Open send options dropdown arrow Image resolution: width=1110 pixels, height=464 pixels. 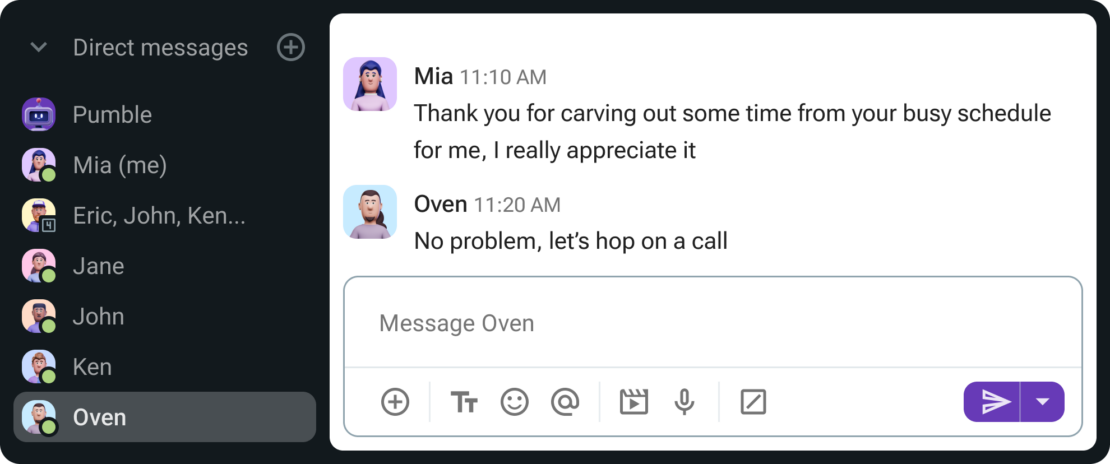pyautogui.click(x=1043, y=402)
